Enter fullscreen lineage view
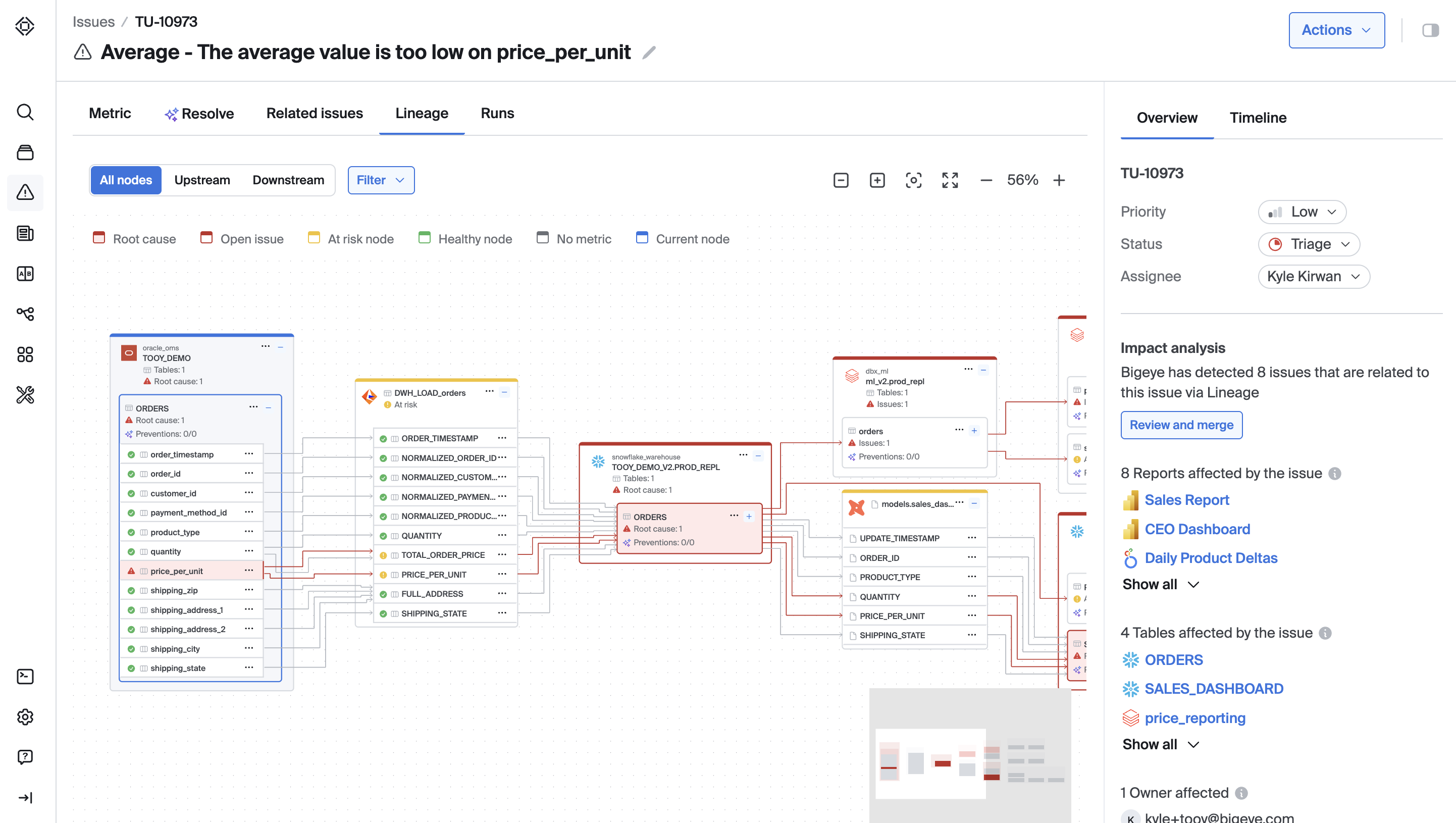This screenshot has height=823, width=1456. tap(950, 180)
